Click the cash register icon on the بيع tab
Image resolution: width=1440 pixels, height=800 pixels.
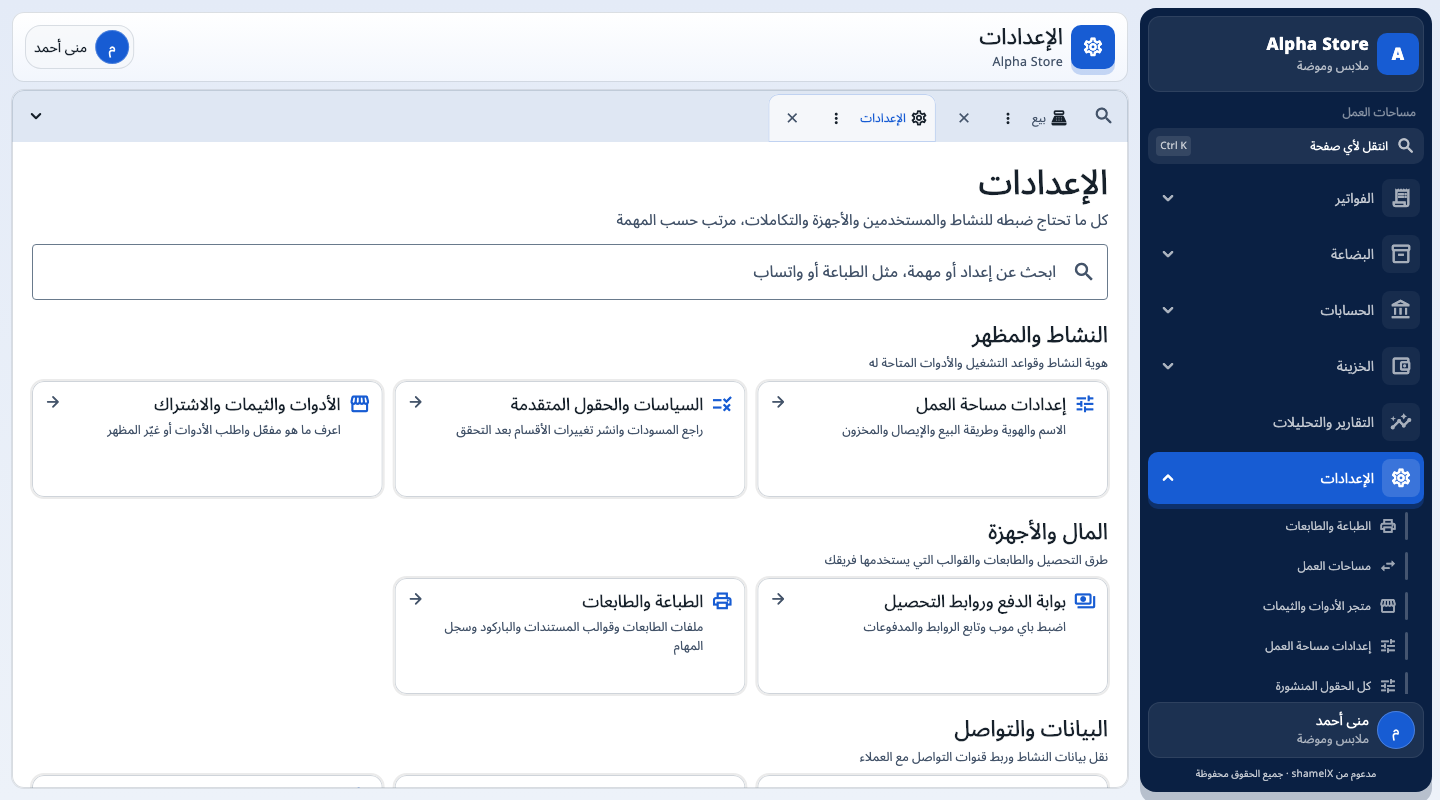(1059, 118)
